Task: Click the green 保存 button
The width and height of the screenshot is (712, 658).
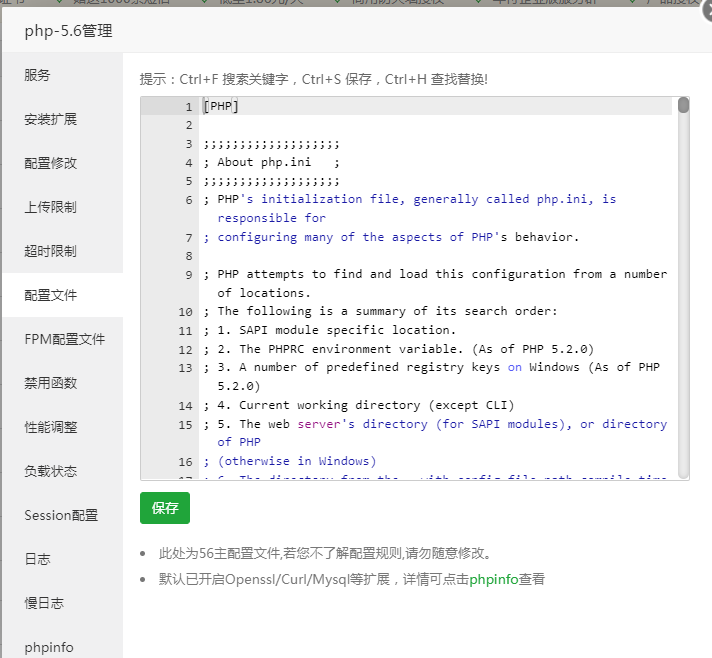Action: pyautogui.click(x=165, y=508)
